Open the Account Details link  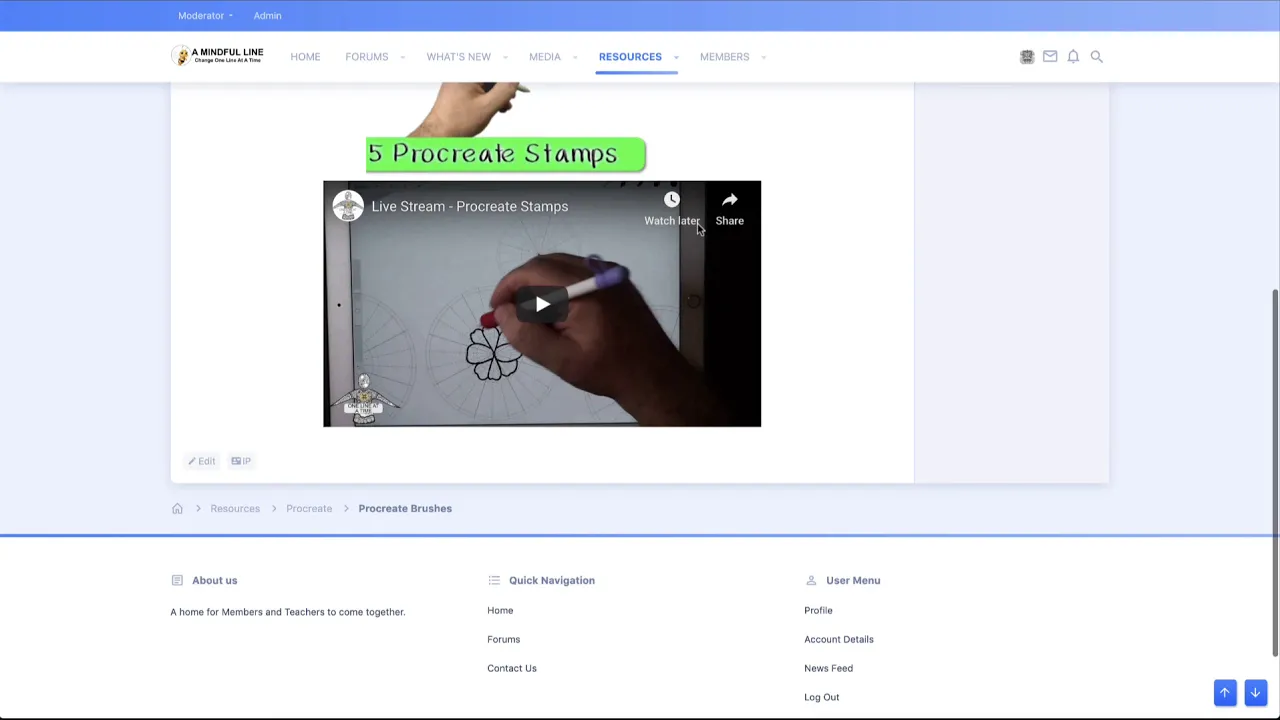point(839,639)
